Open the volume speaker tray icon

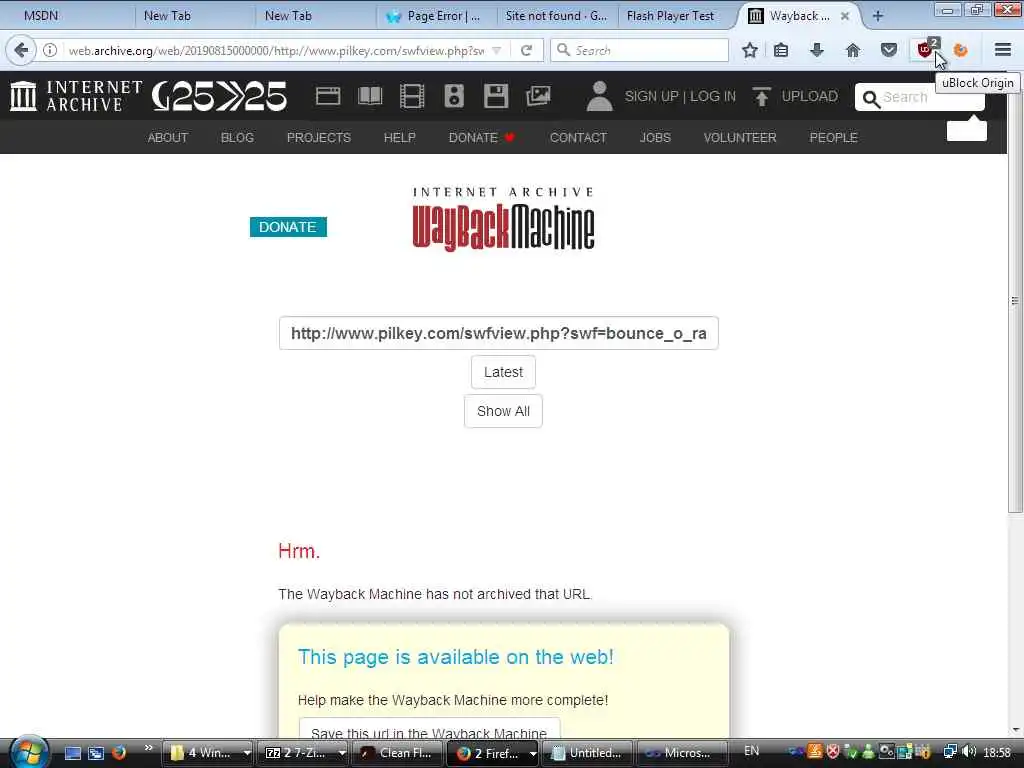point(968,752)
